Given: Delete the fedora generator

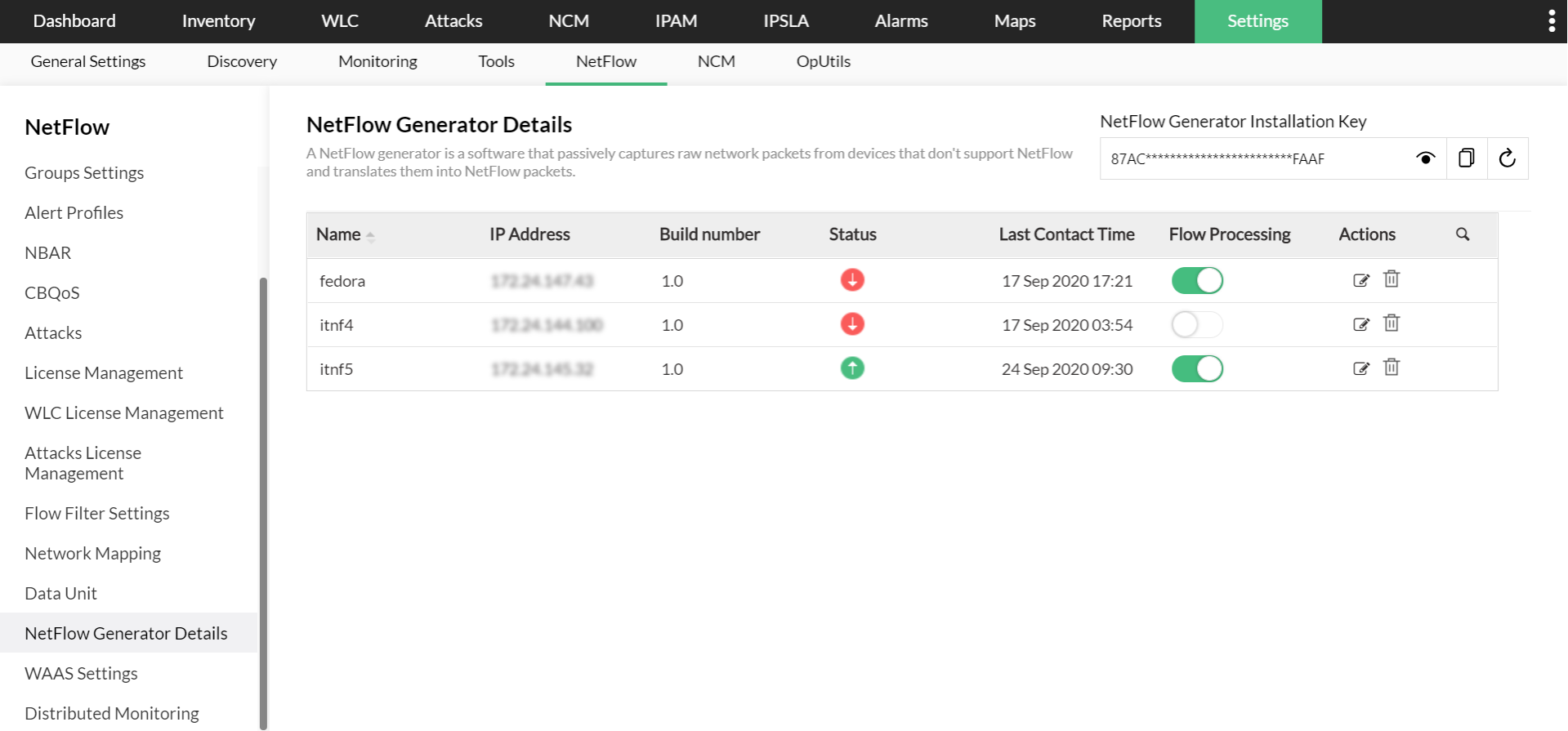Looking at the screenshot, I should (1392, 279).
